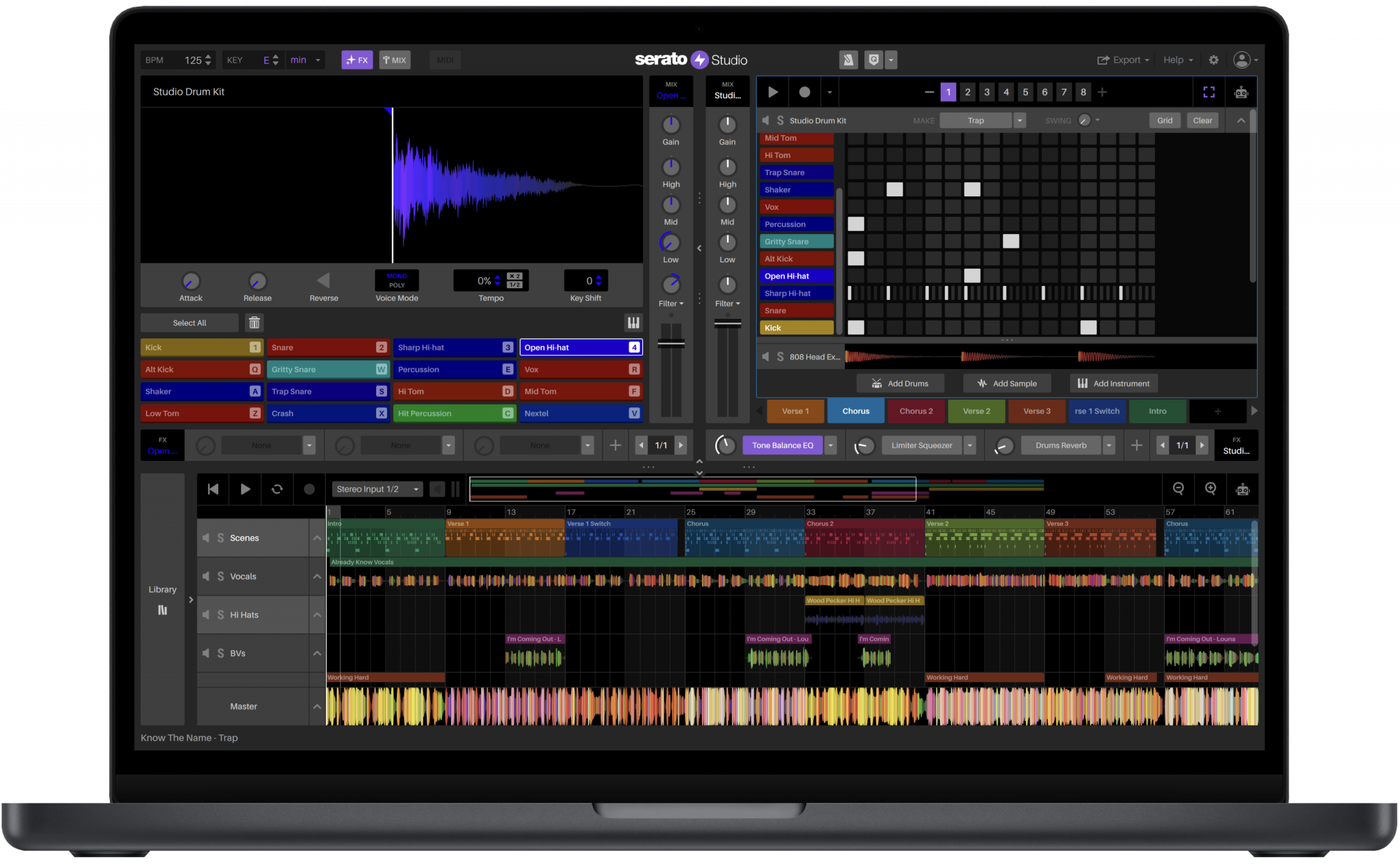1400x865 pixels.
Task: Open the MAKE style dropdown showing Trap
Action: pos(1019,120)
